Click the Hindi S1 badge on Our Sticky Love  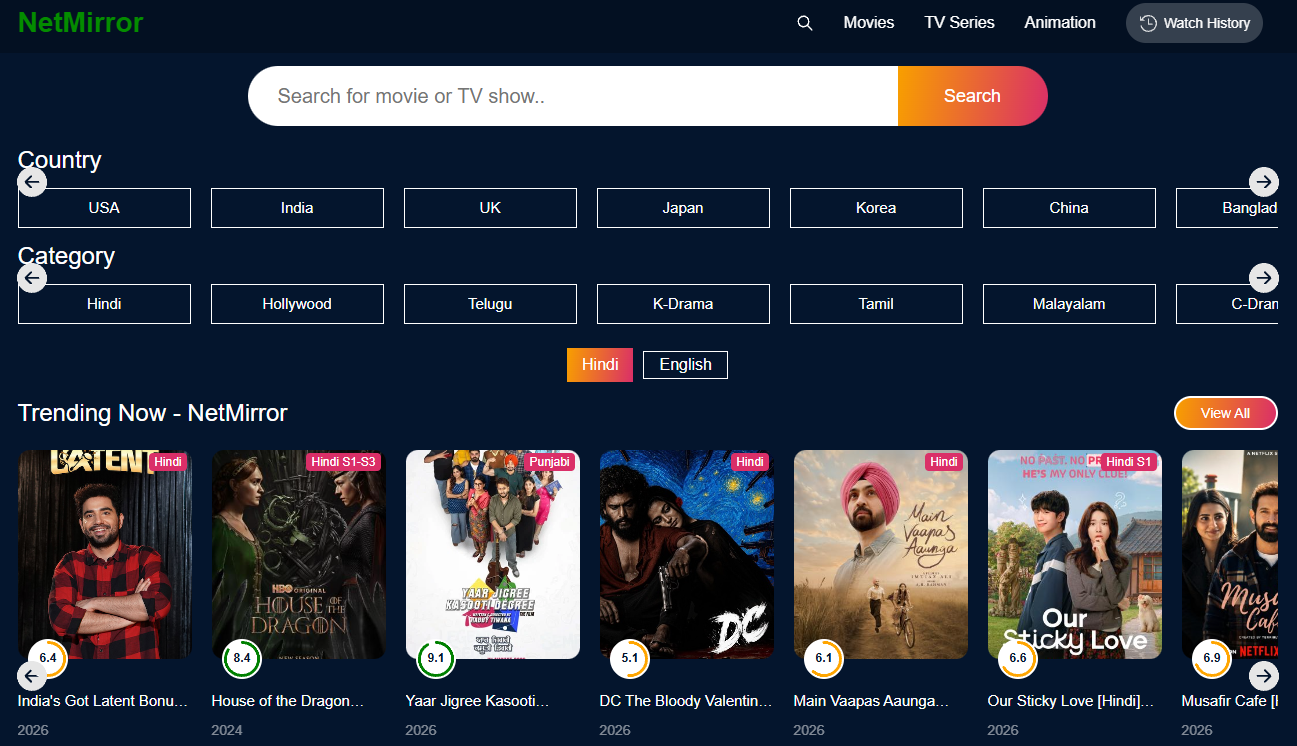pos(1128,462)
